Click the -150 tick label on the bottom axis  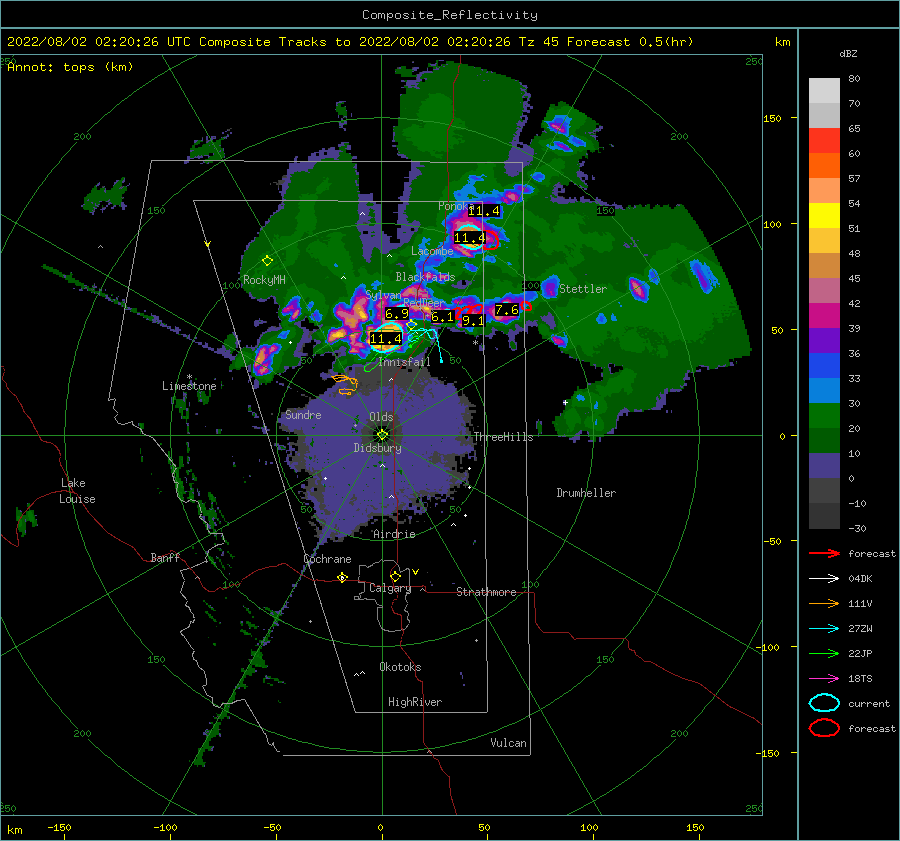coord(59,827)
